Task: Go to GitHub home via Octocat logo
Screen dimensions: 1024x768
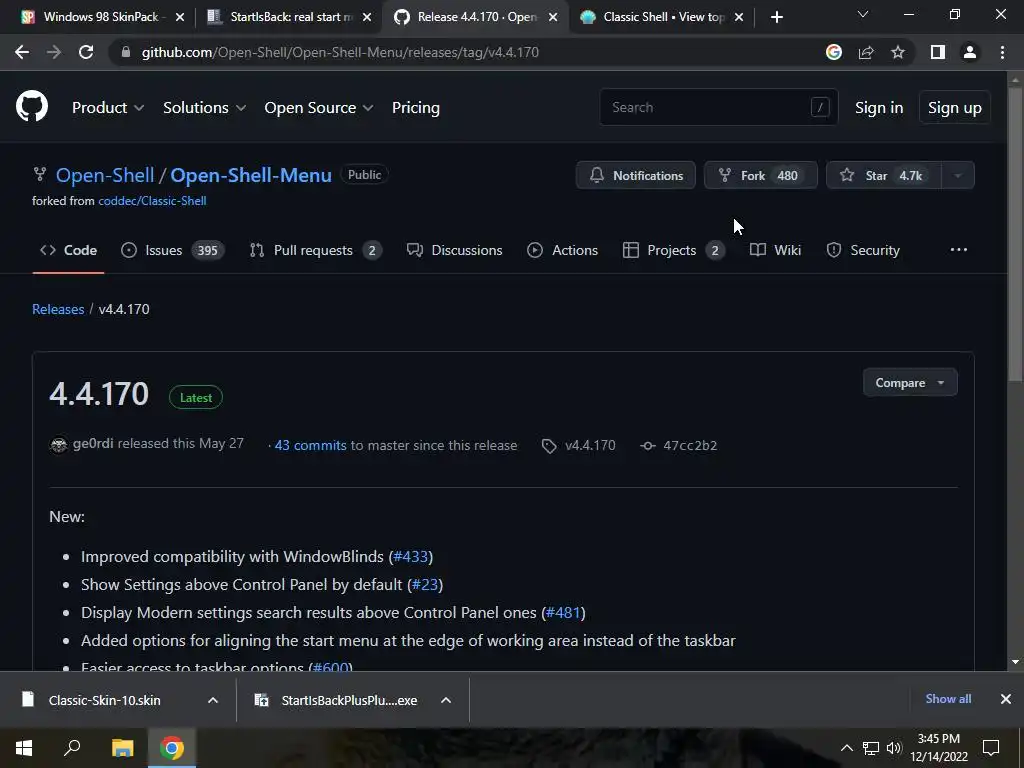Action: [32, 106]
